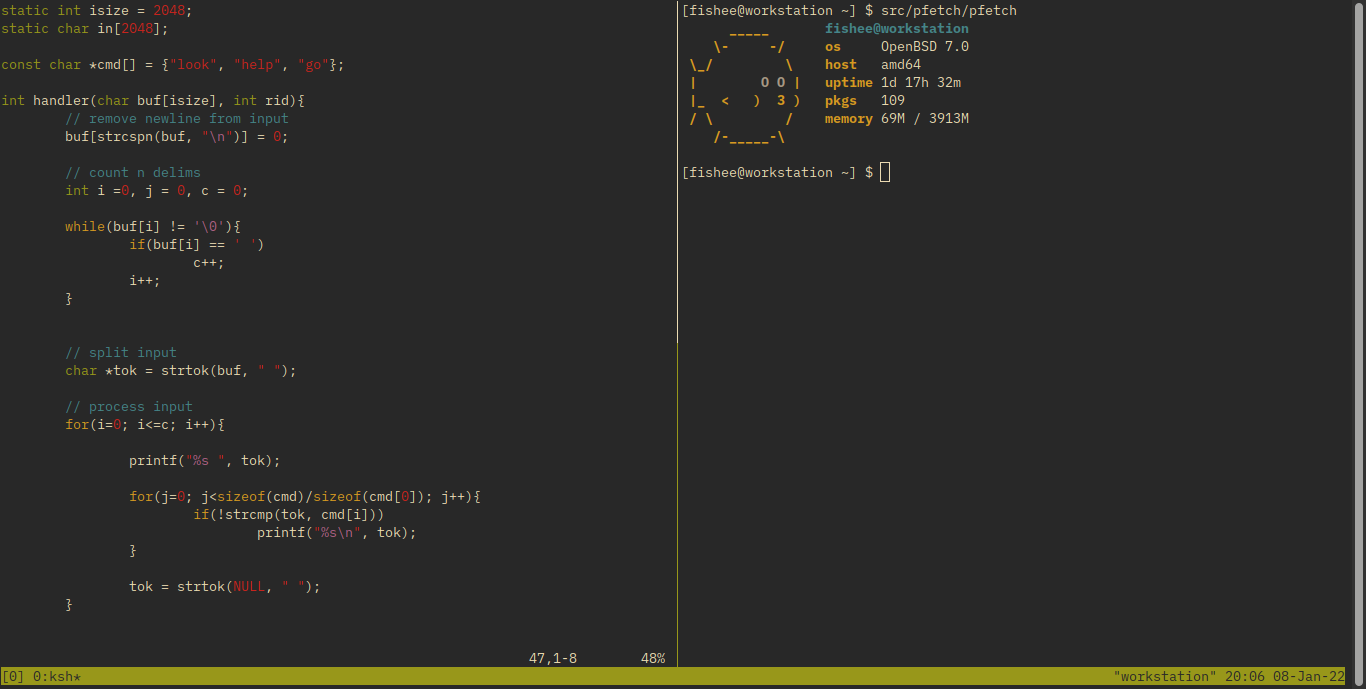1366x689 pixels.
Task: Select the 0:ksh tmux window tab
Action: click(x=57, y=677)
